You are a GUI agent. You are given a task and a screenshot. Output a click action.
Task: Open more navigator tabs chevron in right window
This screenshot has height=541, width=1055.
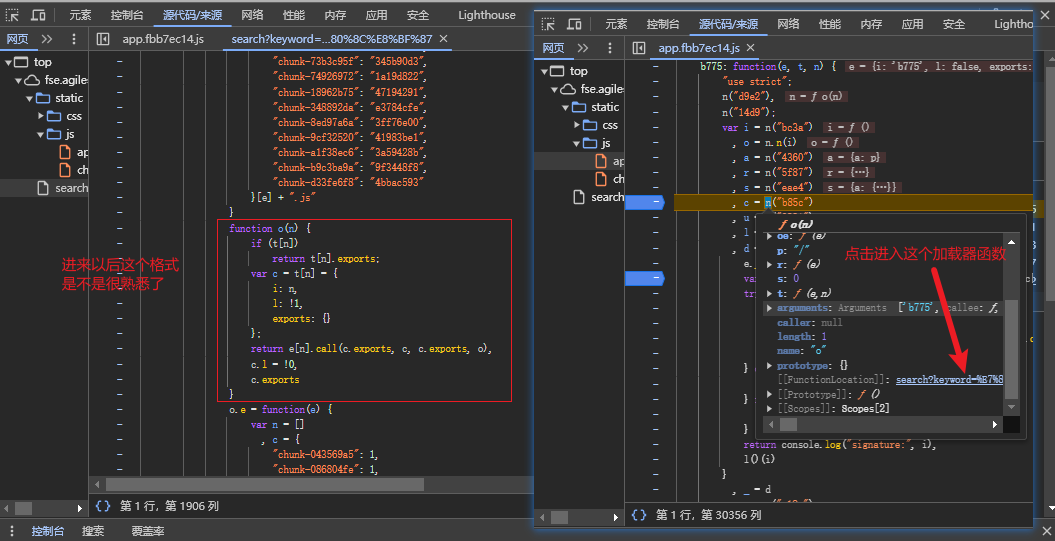tap(583, 48)
